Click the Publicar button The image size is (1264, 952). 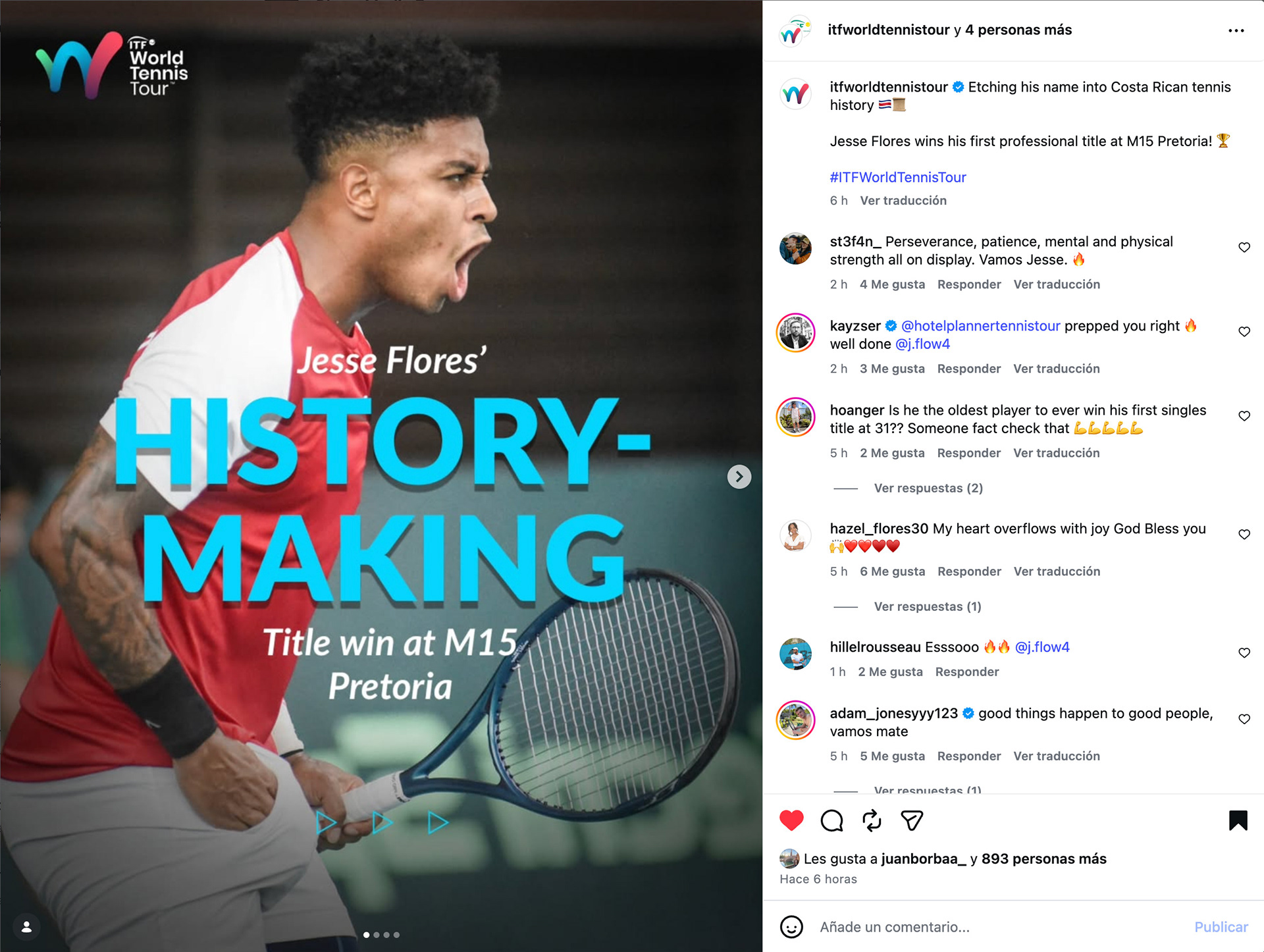(1221, 927)
